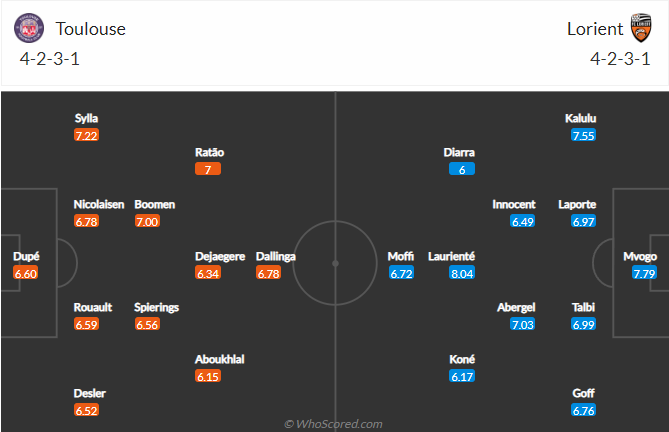Image resolution: width=669 pixels, height=432 pixels.
Task: Select Abergel's 7.03 rating badge
Action: point(523,325)
